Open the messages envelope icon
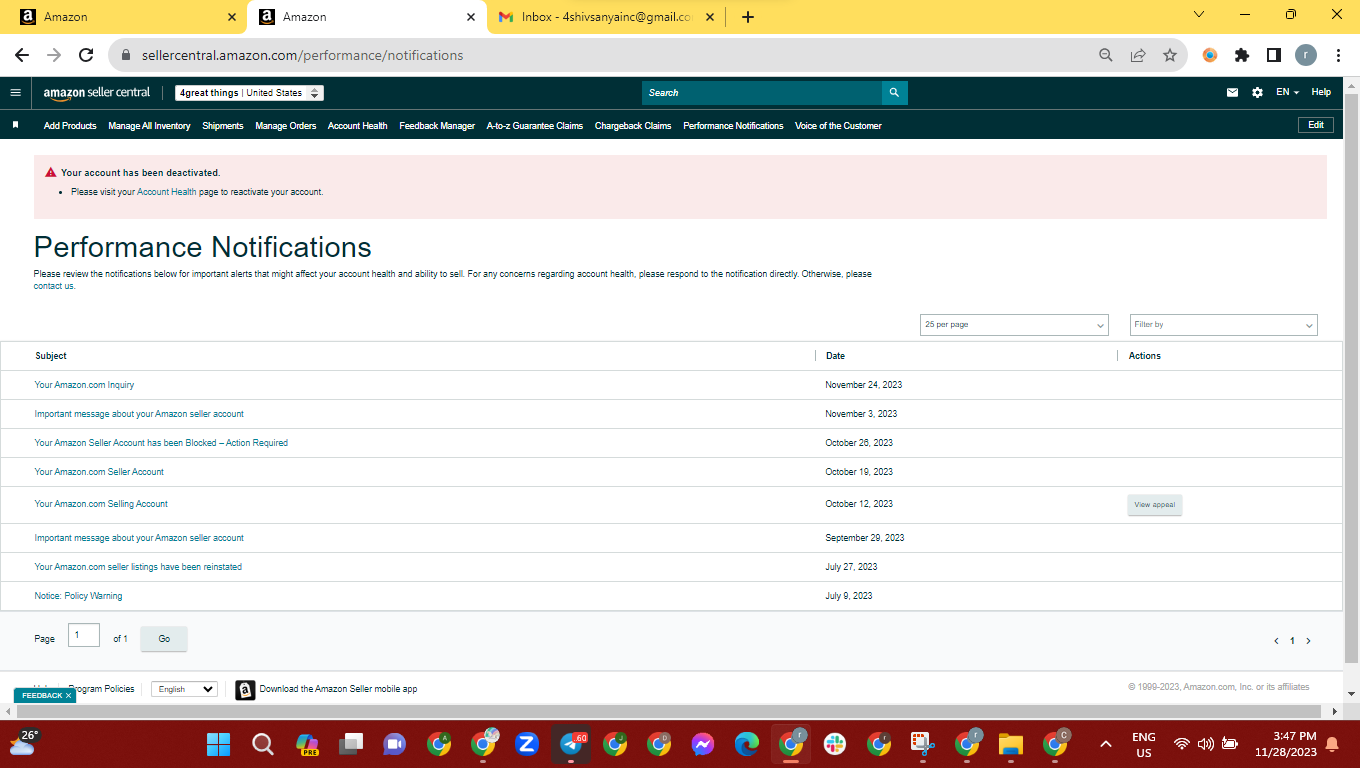Image resolution: width=1360 pixels, height=768 pixels. point(1232,93)
